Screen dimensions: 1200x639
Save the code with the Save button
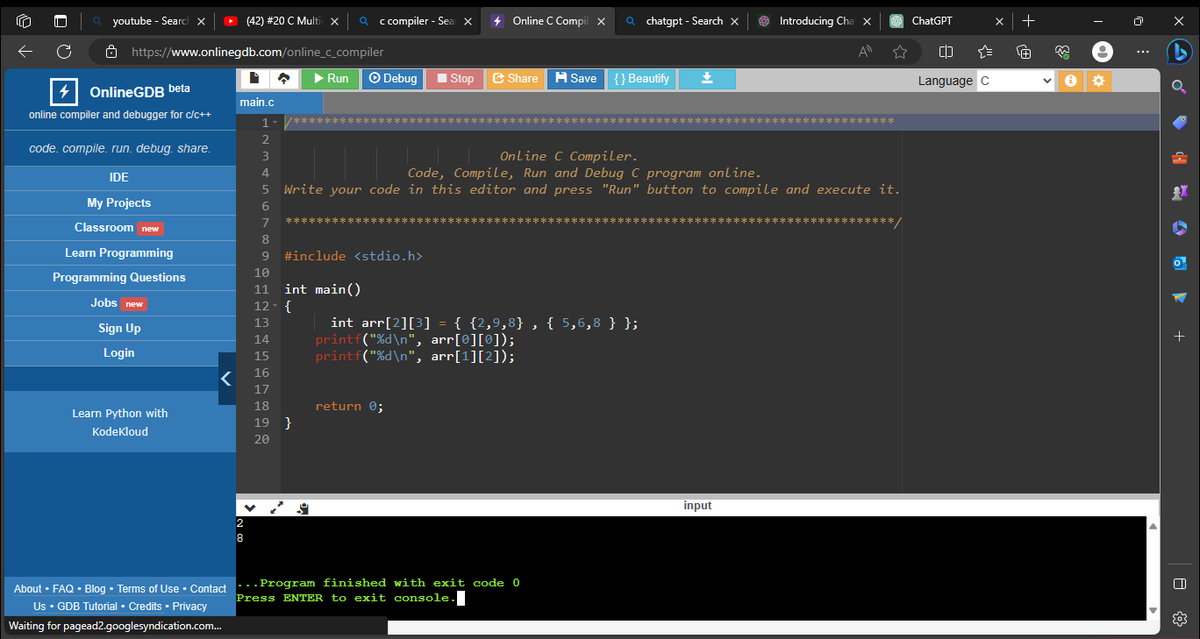pyautogui.click(x=576, y=78)
